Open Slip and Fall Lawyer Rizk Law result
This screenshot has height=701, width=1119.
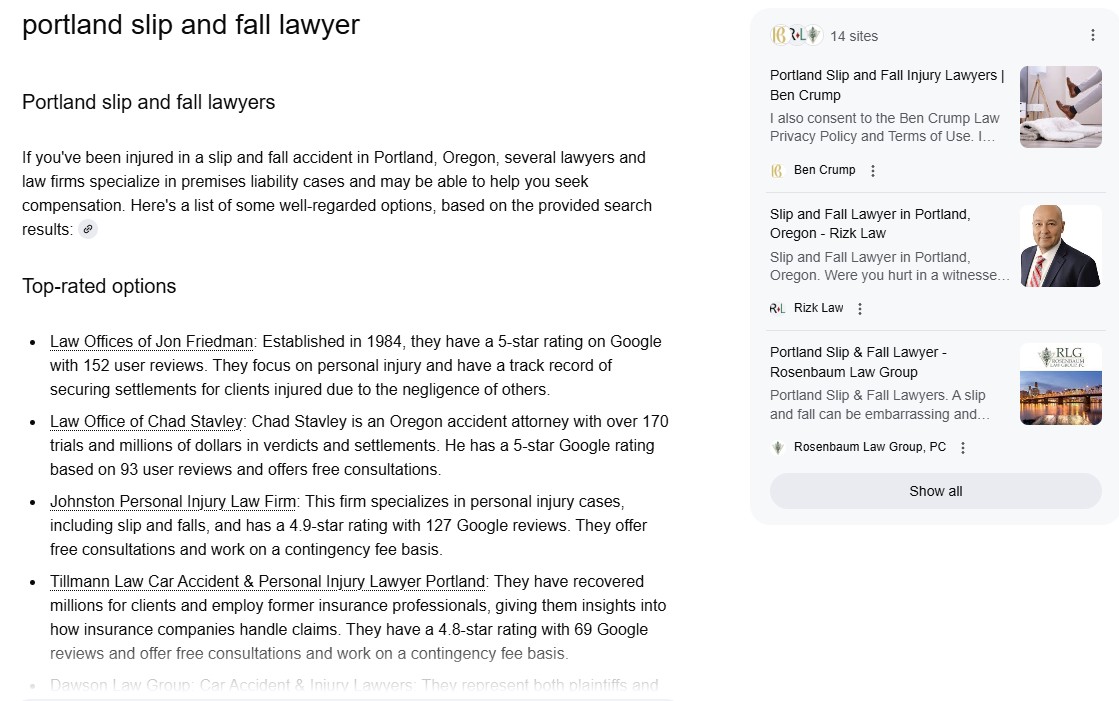pyautogui.click(x=870, y=223)
